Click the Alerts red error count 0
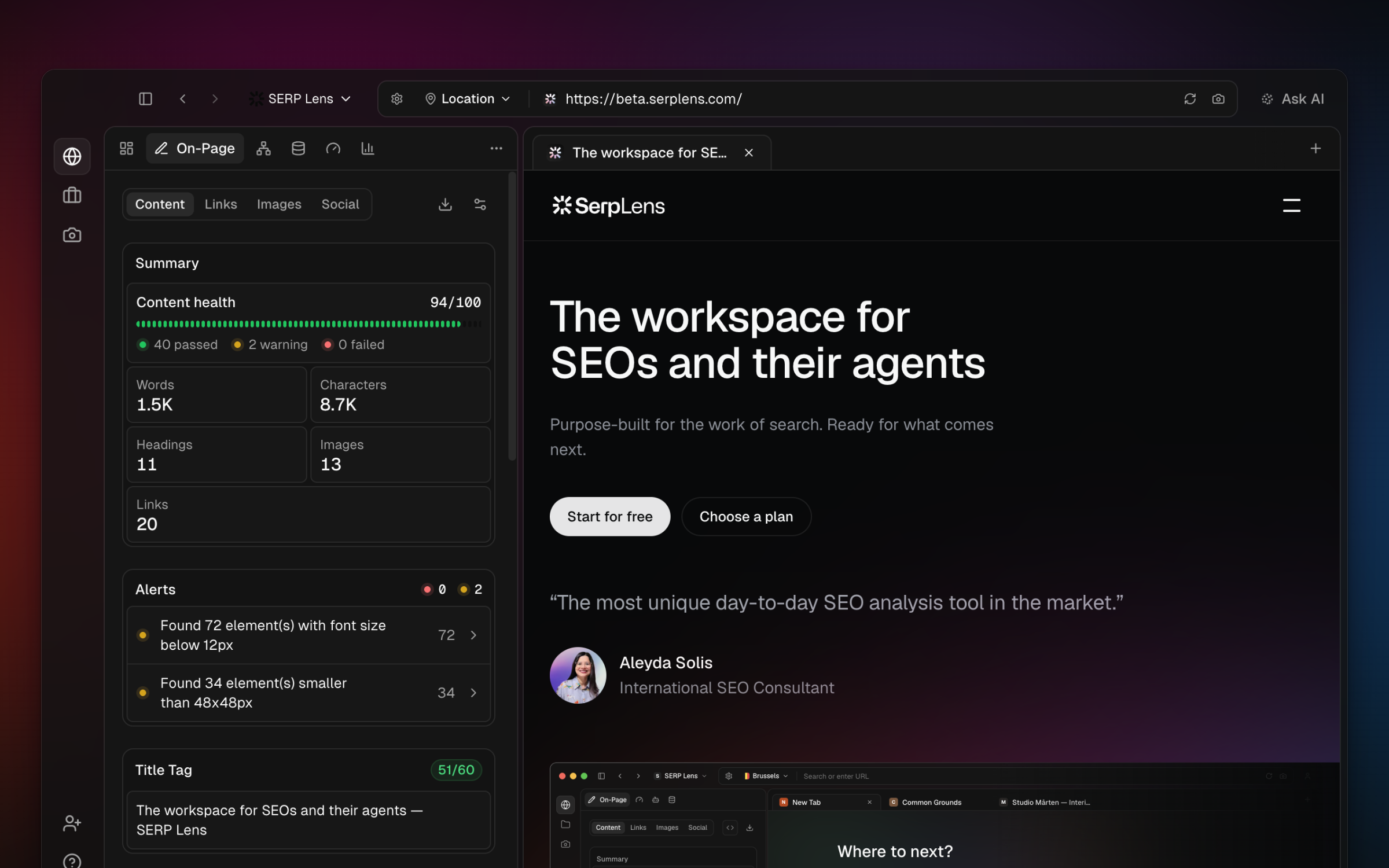 click(435, 590)
